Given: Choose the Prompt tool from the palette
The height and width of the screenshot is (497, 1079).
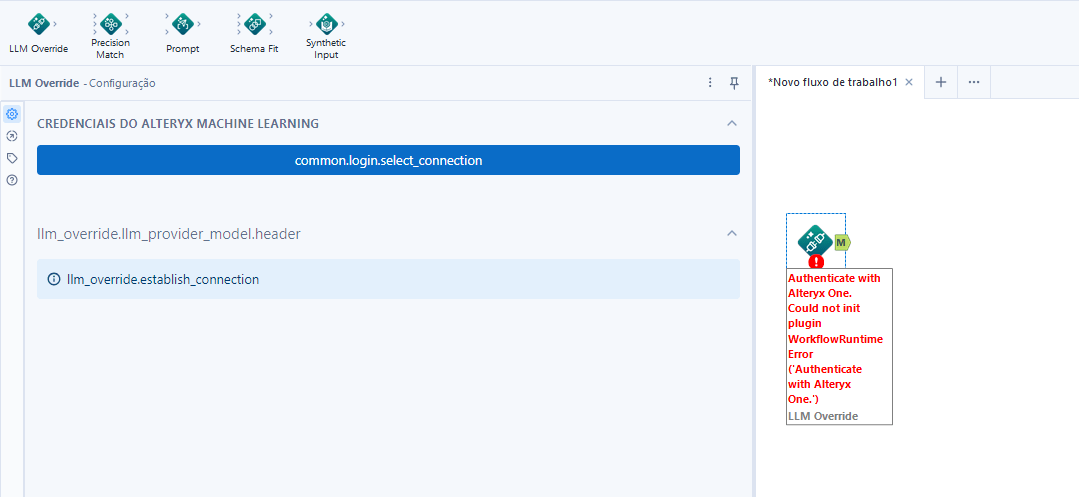Looking at the screenshot, I should pyautogui.click(x=182, y=24).
